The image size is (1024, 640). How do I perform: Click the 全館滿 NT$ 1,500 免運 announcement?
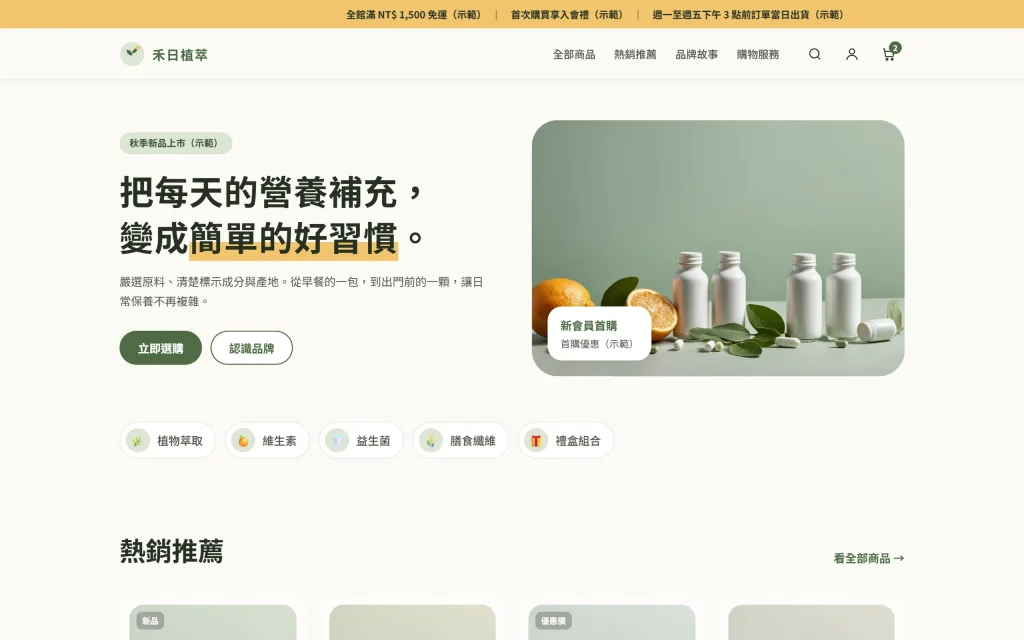pyautogui.click(x=415, y=14)
